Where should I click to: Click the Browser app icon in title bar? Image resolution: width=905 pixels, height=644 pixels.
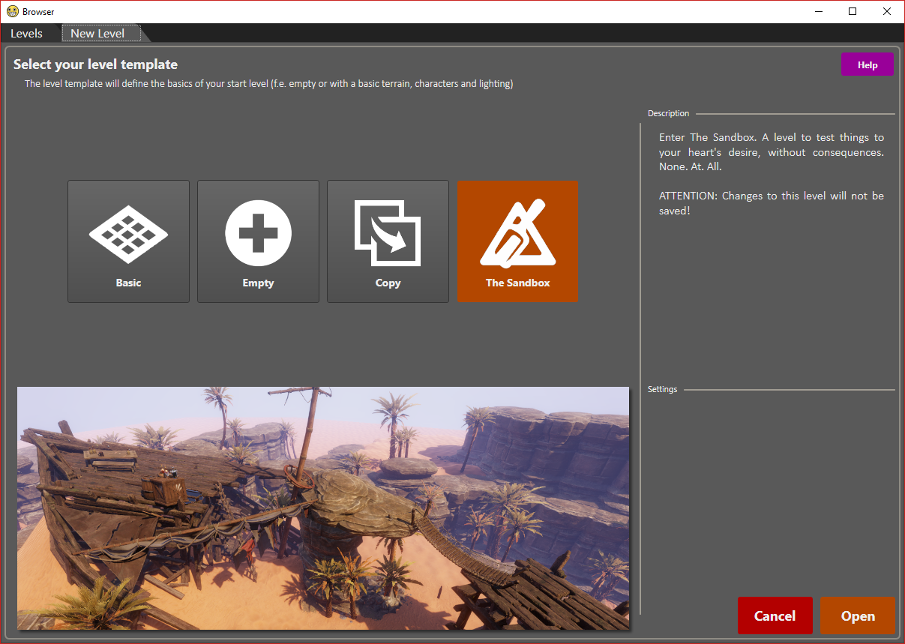tap(13, 11)
